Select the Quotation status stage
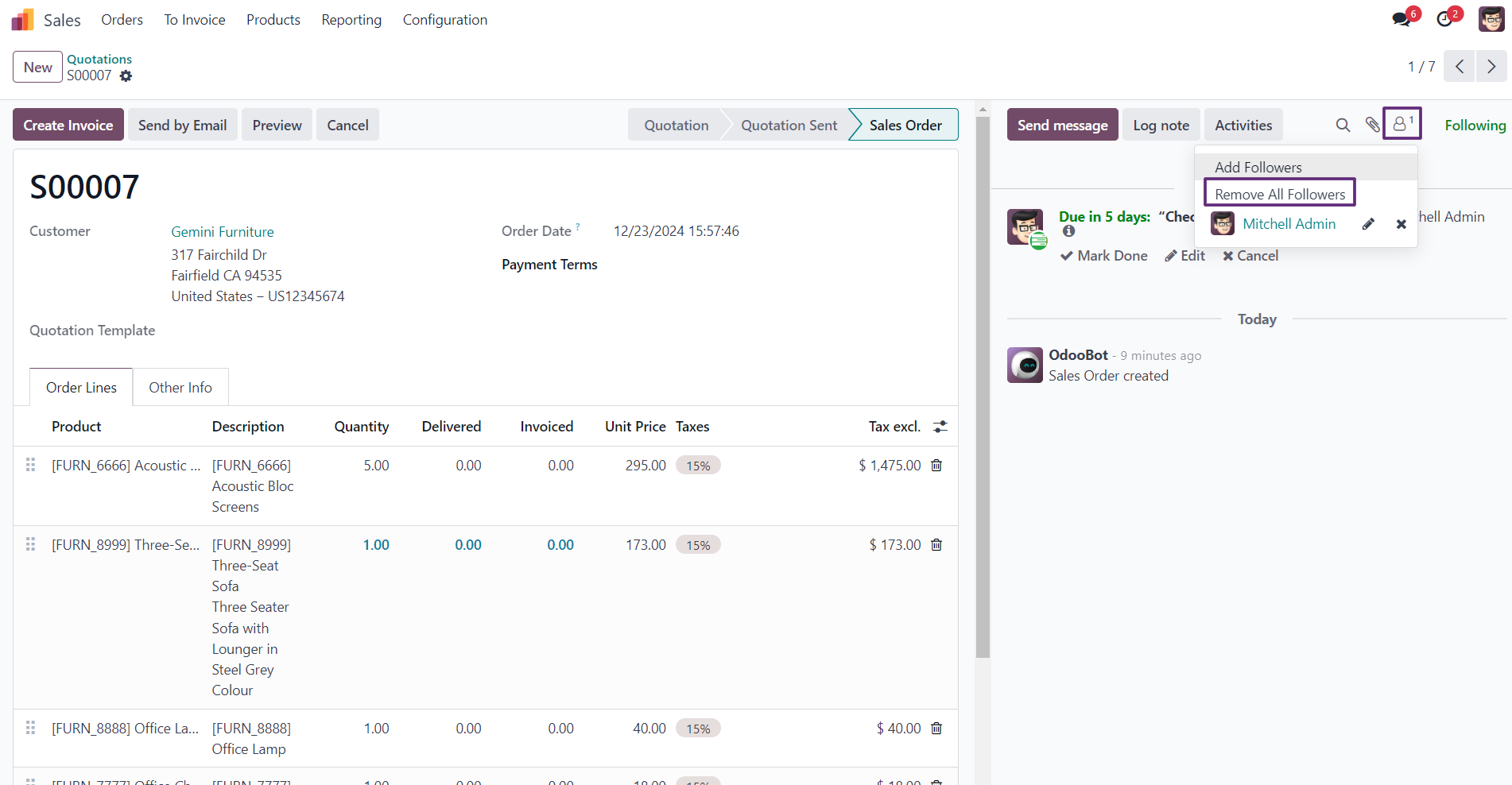The image size is (1512, 785). (x=676, y=125)
